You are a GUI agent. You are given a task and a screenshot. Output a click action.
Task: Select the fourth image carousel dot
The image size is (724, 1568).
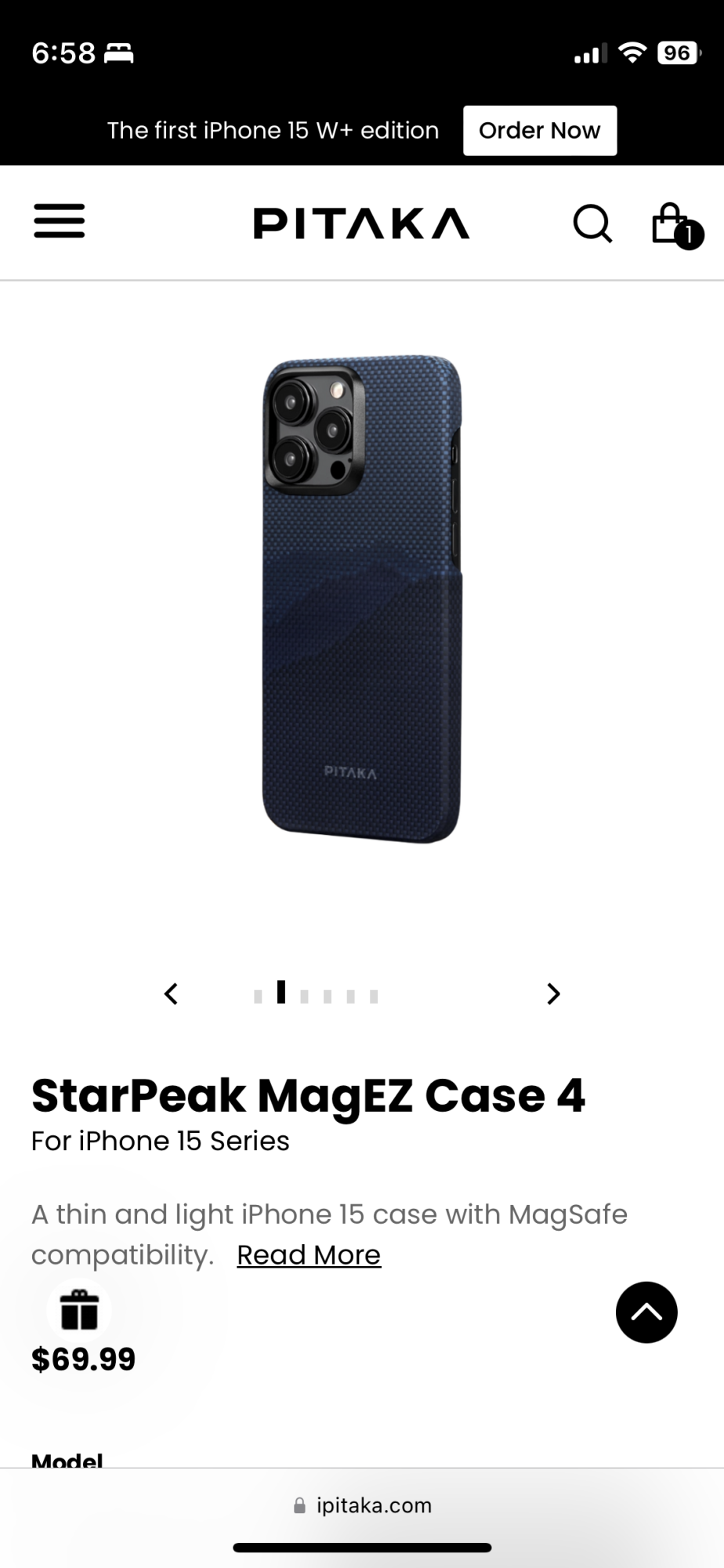click(x=328, y=996)
